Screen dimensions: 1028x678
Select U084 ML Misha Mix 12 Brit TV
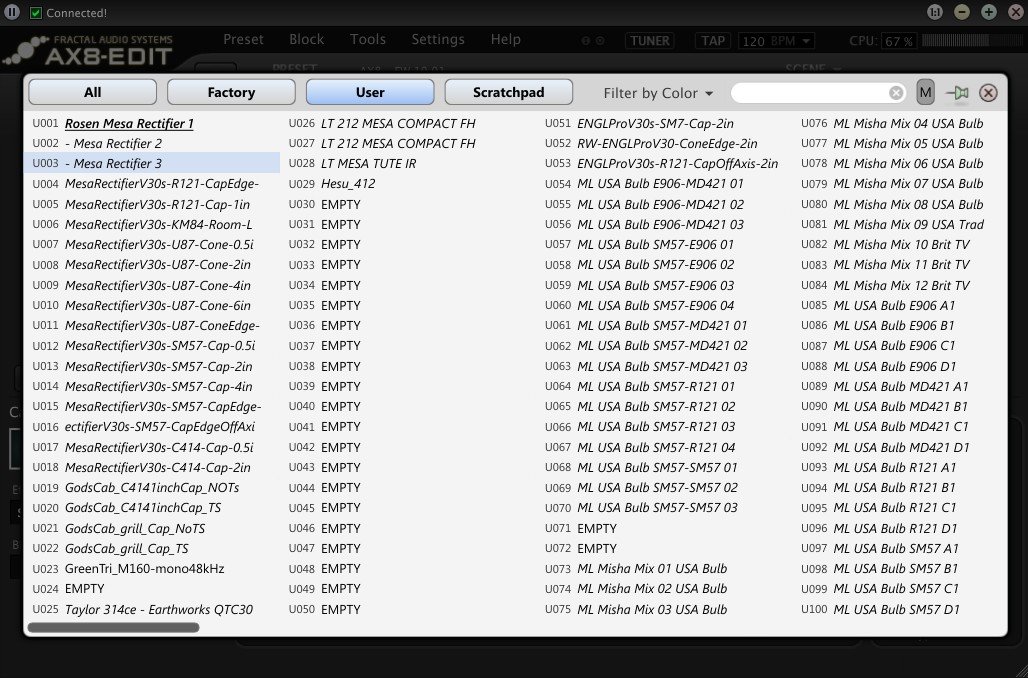coord(900,285)
